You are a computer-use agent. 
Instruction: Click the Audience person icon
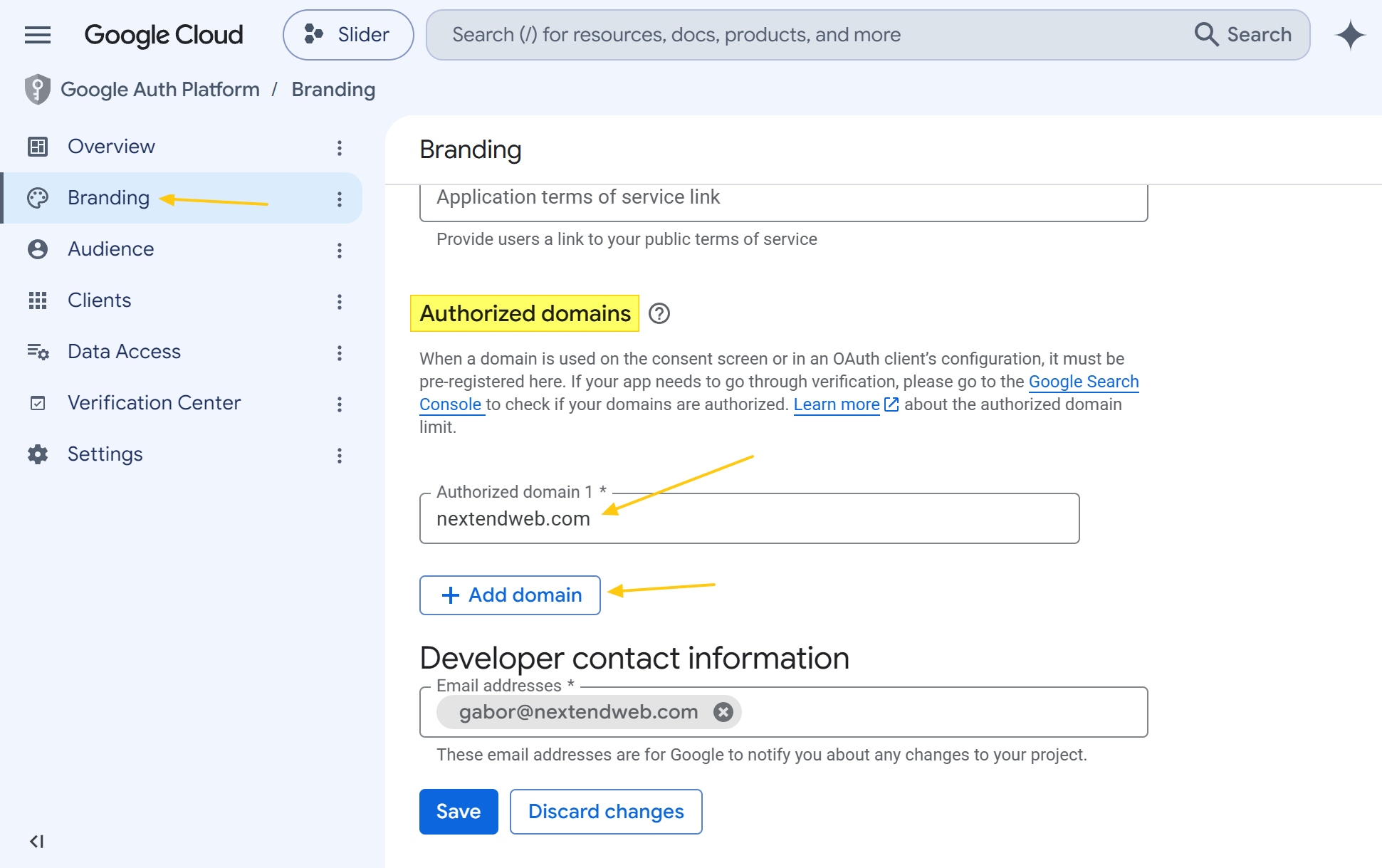coord(38,249)
